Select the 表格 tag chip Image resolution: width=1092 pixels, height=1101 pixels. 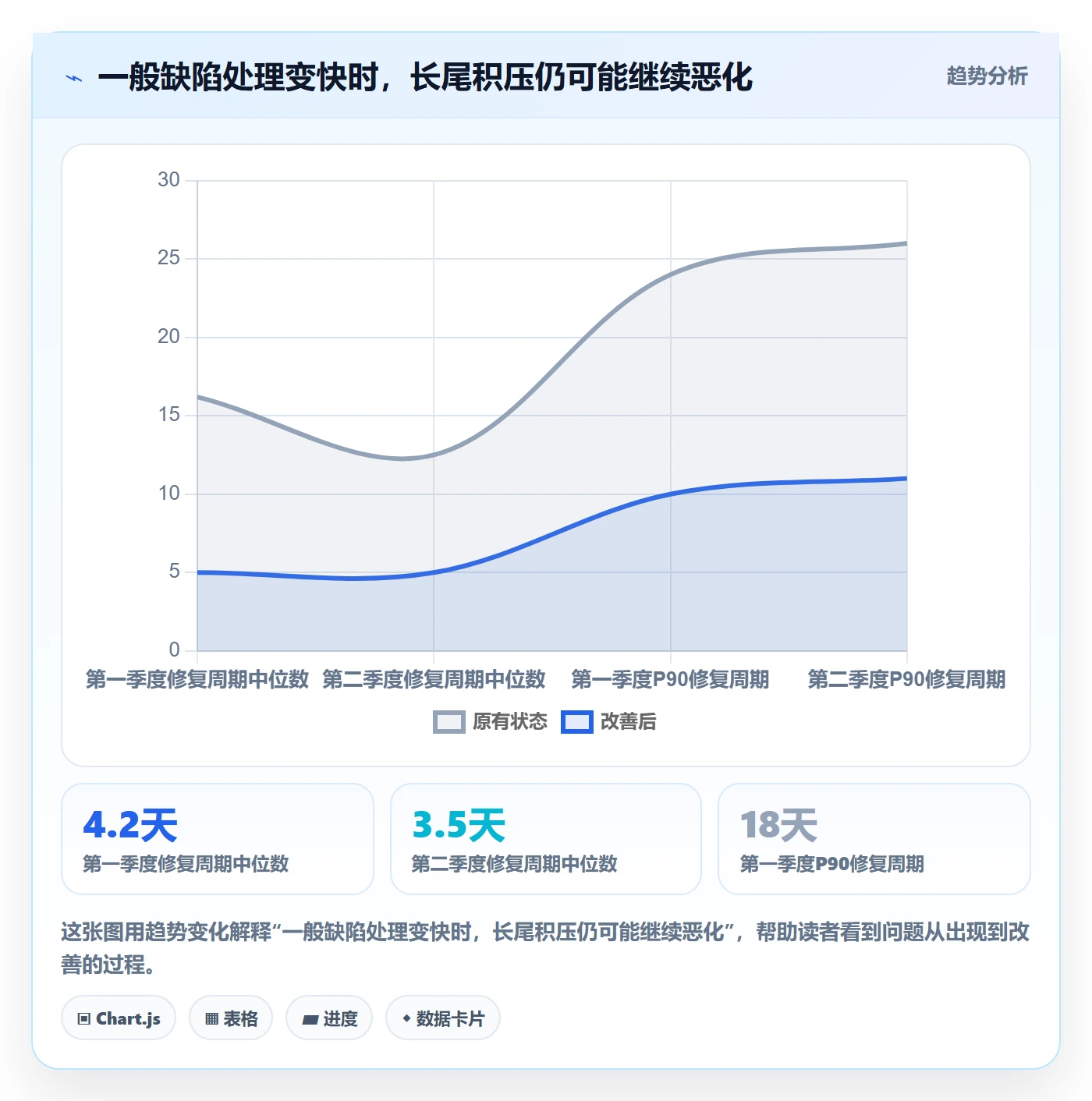(x=231, y=1018)
